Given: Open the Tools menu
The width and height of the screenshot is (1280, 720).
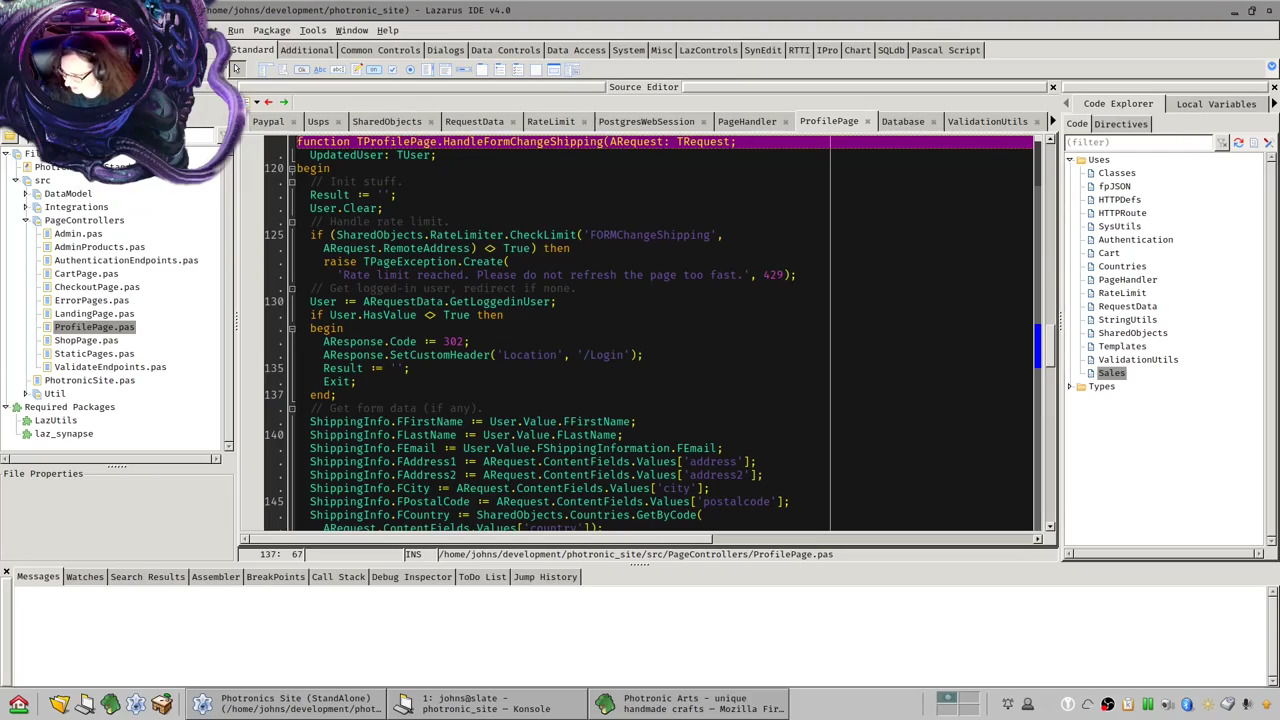Looking at the screenshot, I should (x=313, y=30).
